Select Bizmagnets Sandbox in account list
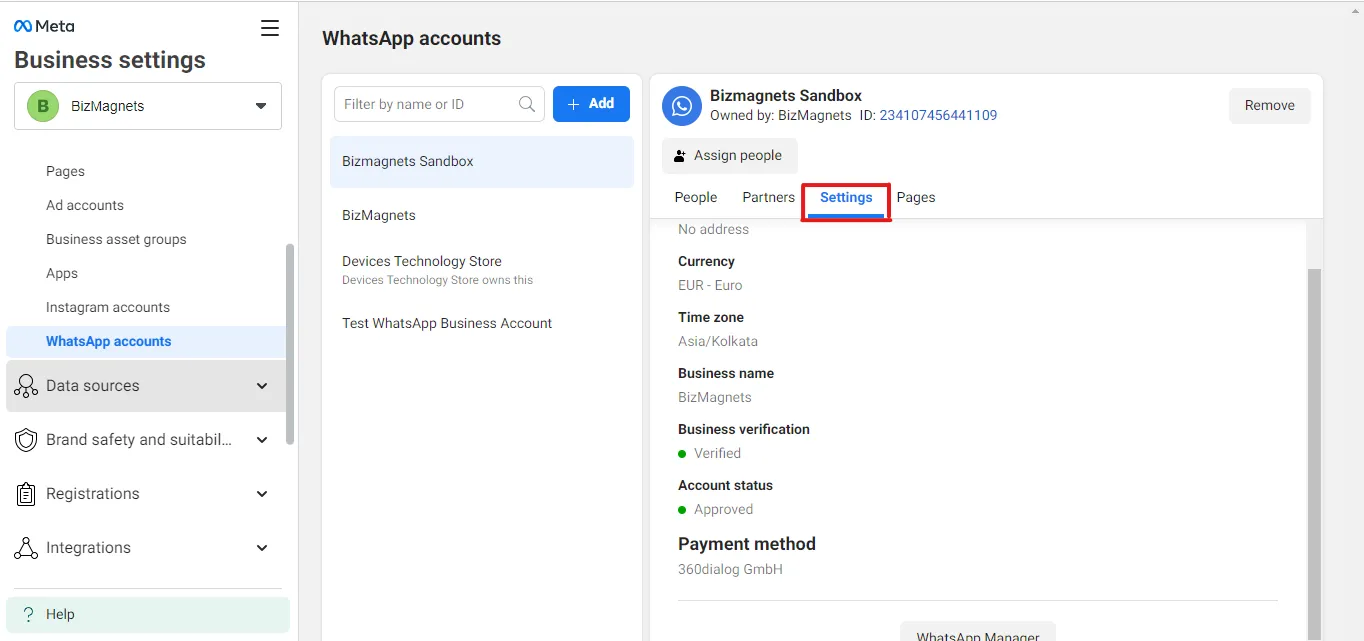 [482, 161]
